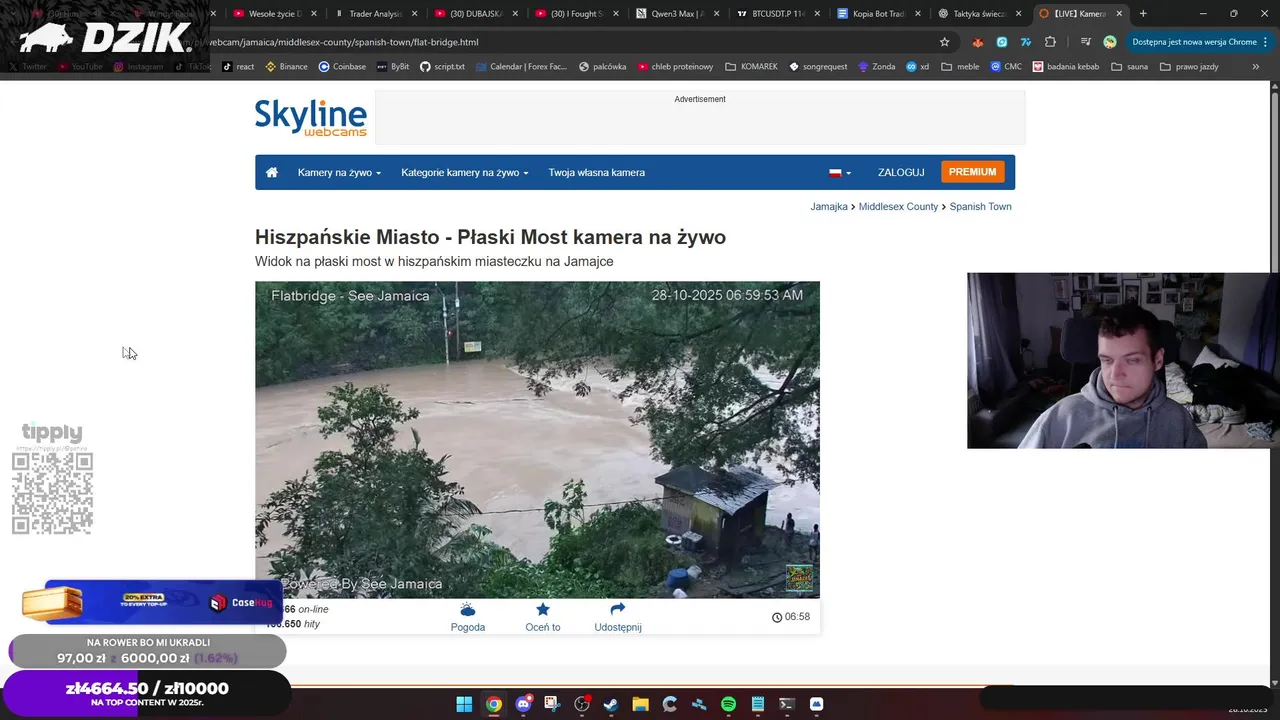Open the Calendar Forex Factory bookmark

[x=521, y=67]
